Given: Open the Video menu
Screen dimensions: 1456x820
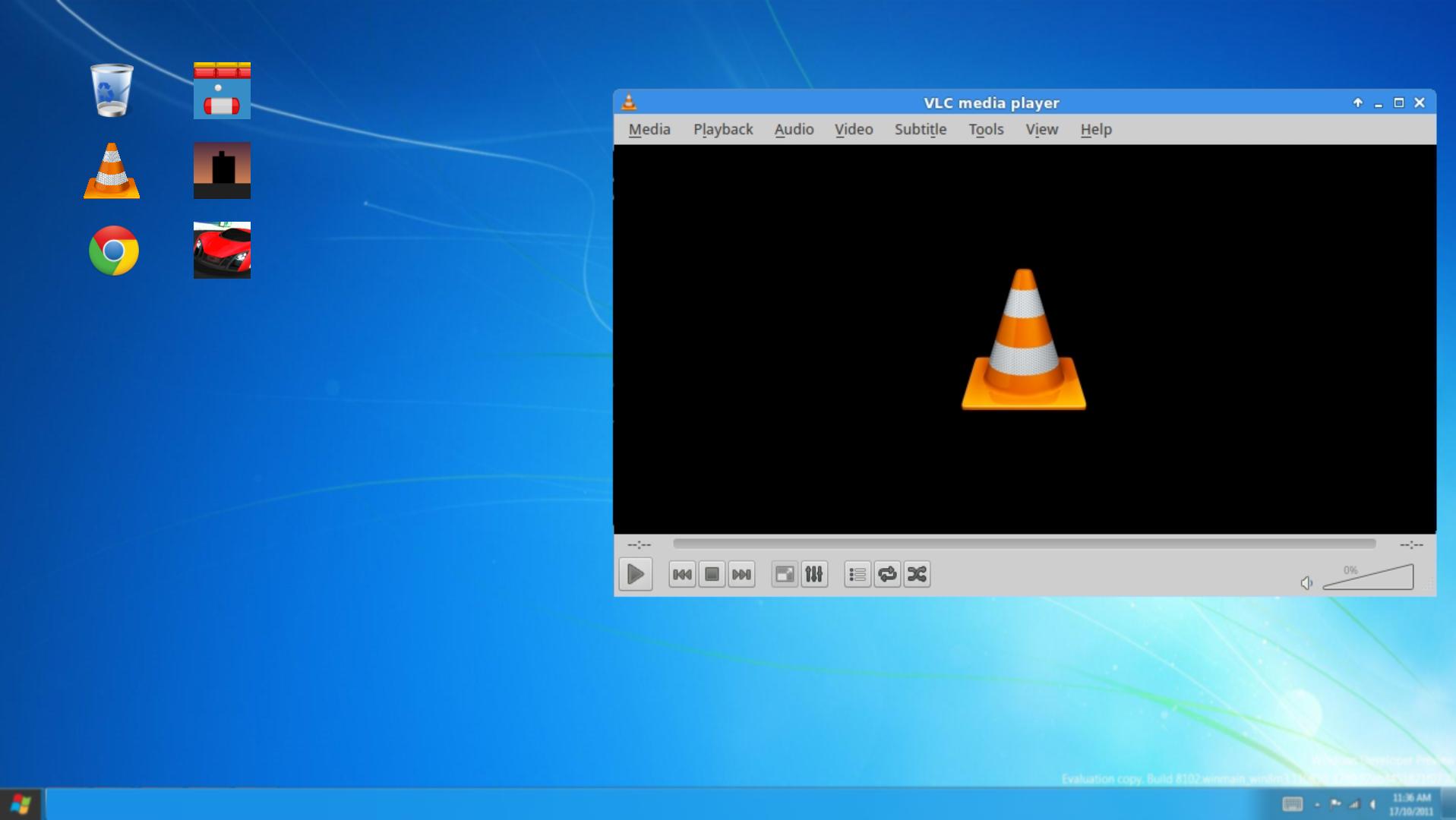Looking at the screenshot, I should (854, 129).
